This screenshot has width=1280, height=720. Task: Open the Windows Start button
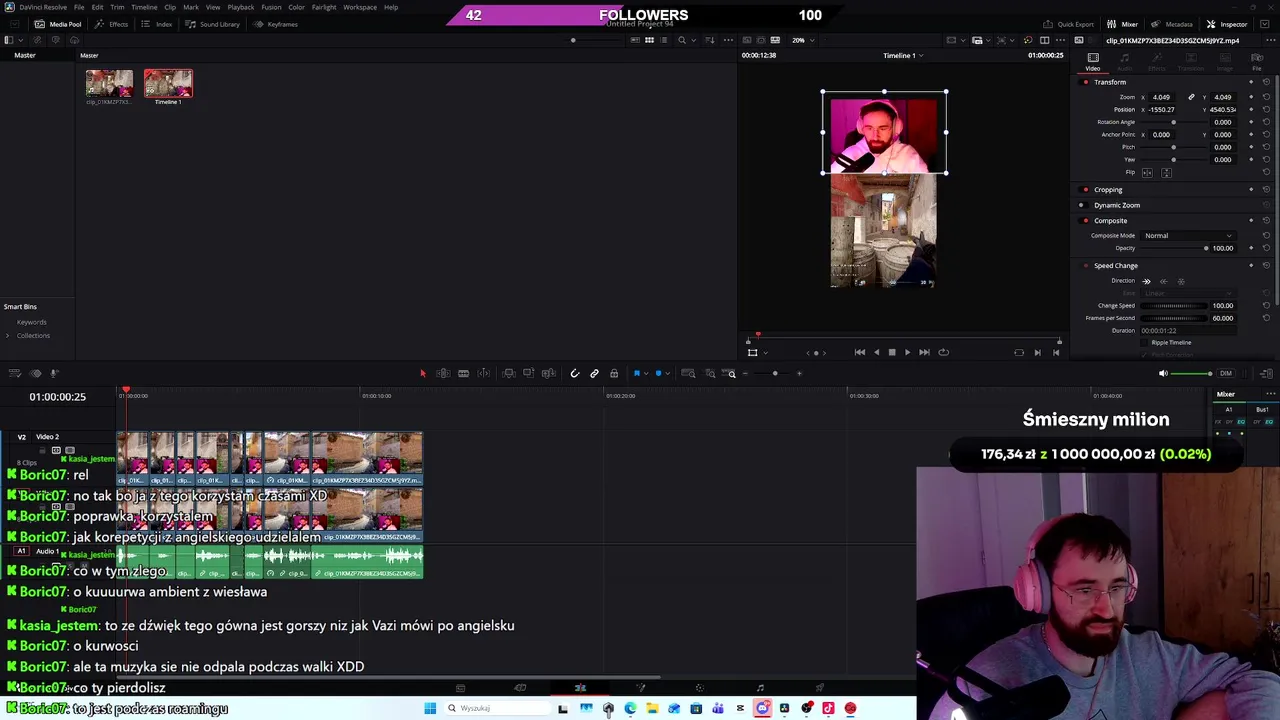[x=430, y=708]
